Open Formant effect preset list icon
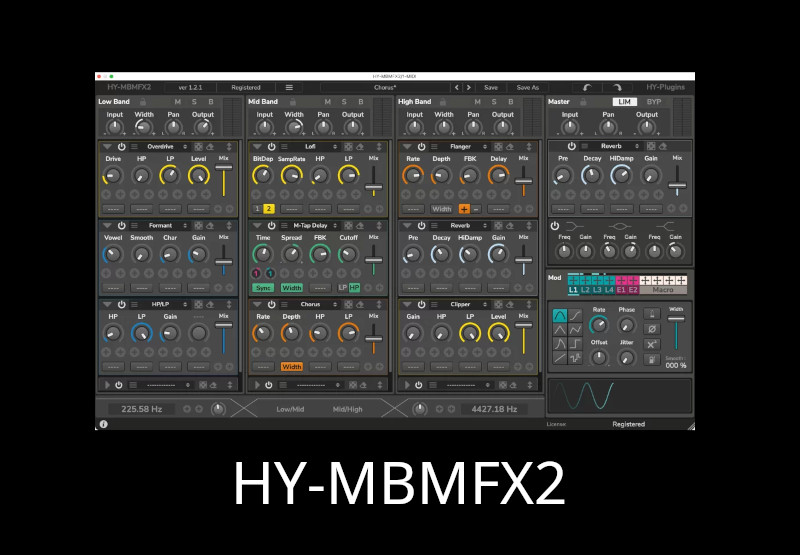Viewport: 800px width, 555px height. coord(134,225)
